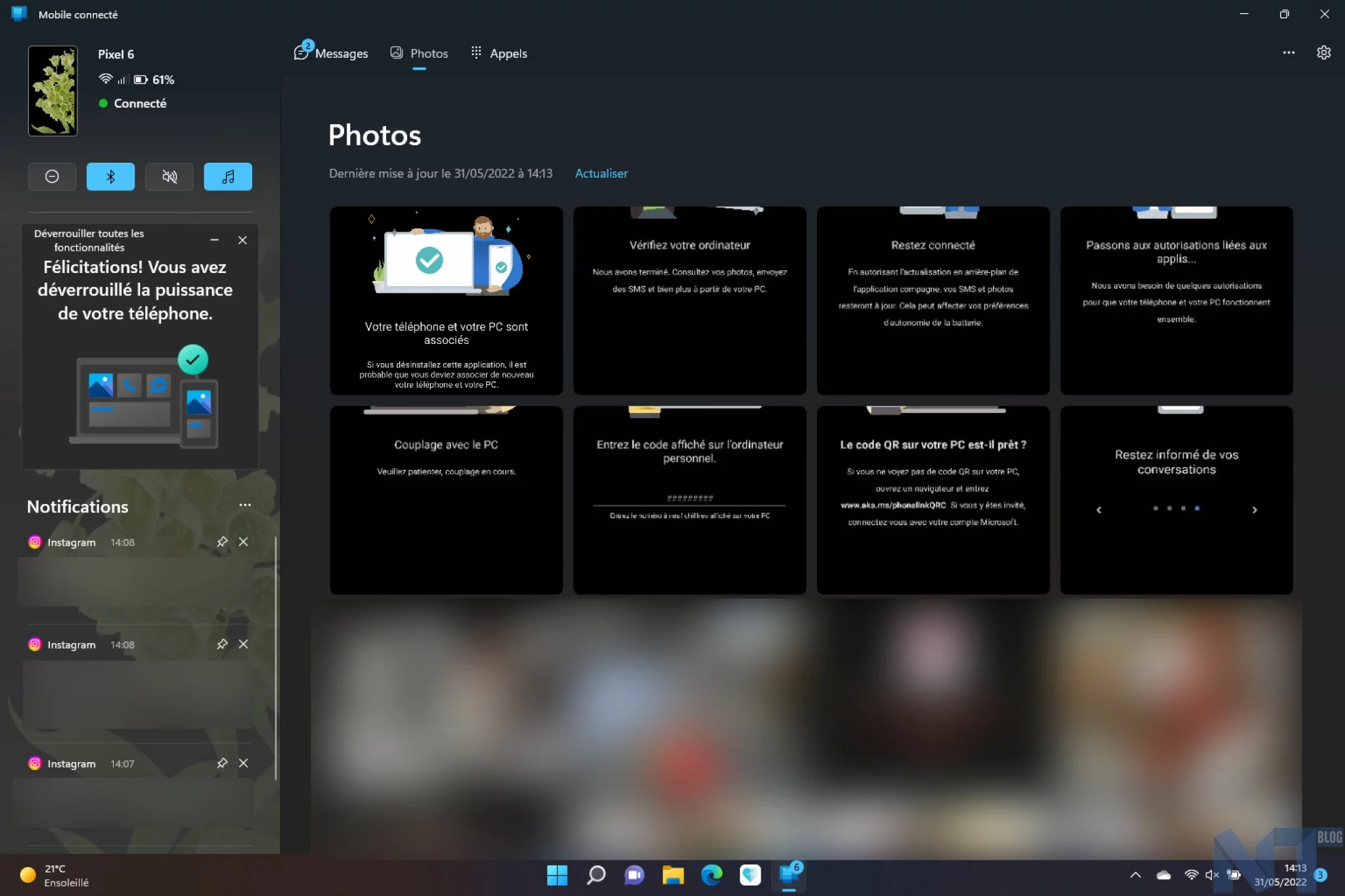
Task: Open the weather widget showing 21°C
Action: (x=55, y=876)
